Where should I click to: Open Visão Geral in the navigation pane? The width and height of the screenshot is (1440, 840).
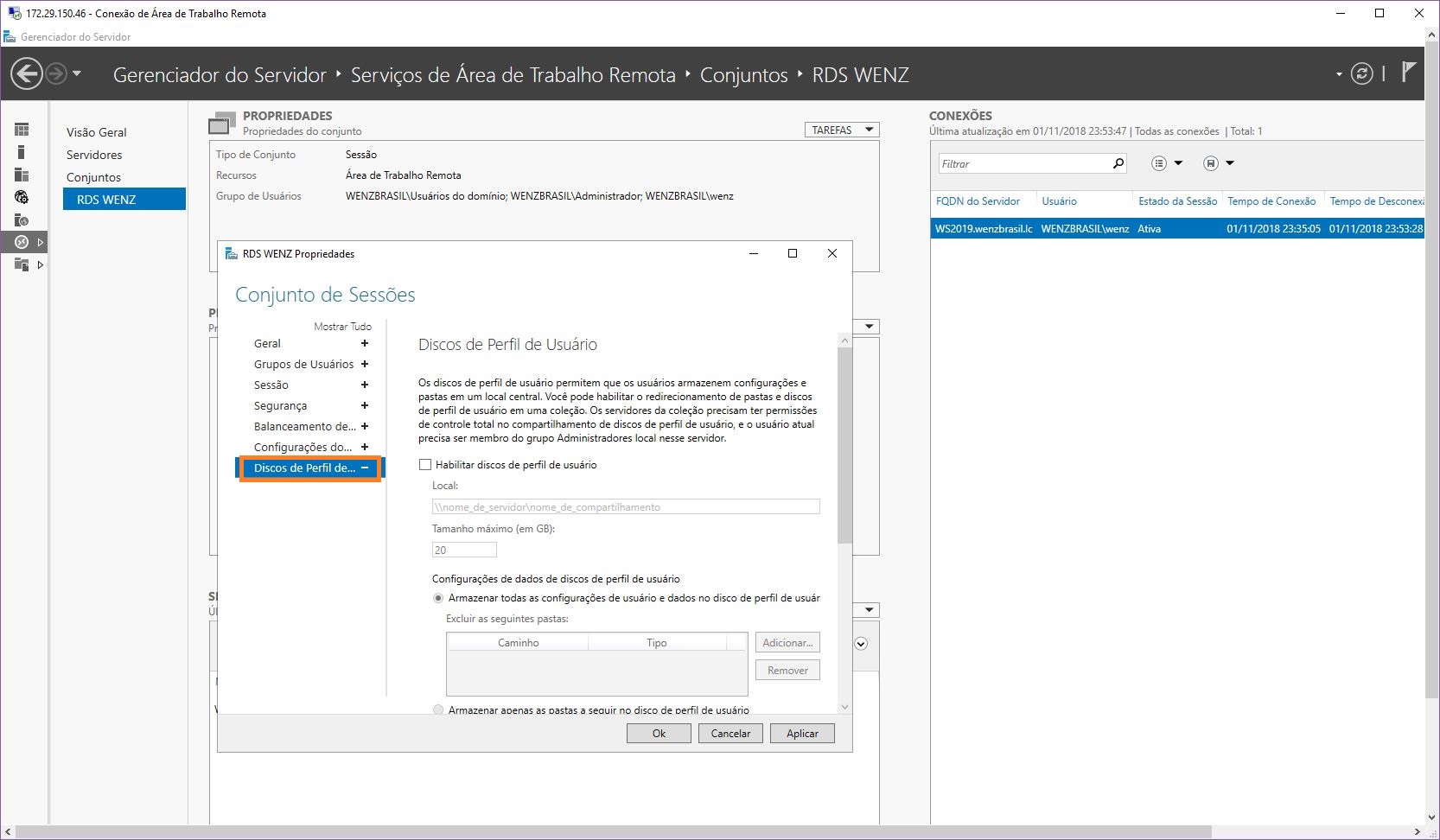pyautogui.click(x=97, y=132)
